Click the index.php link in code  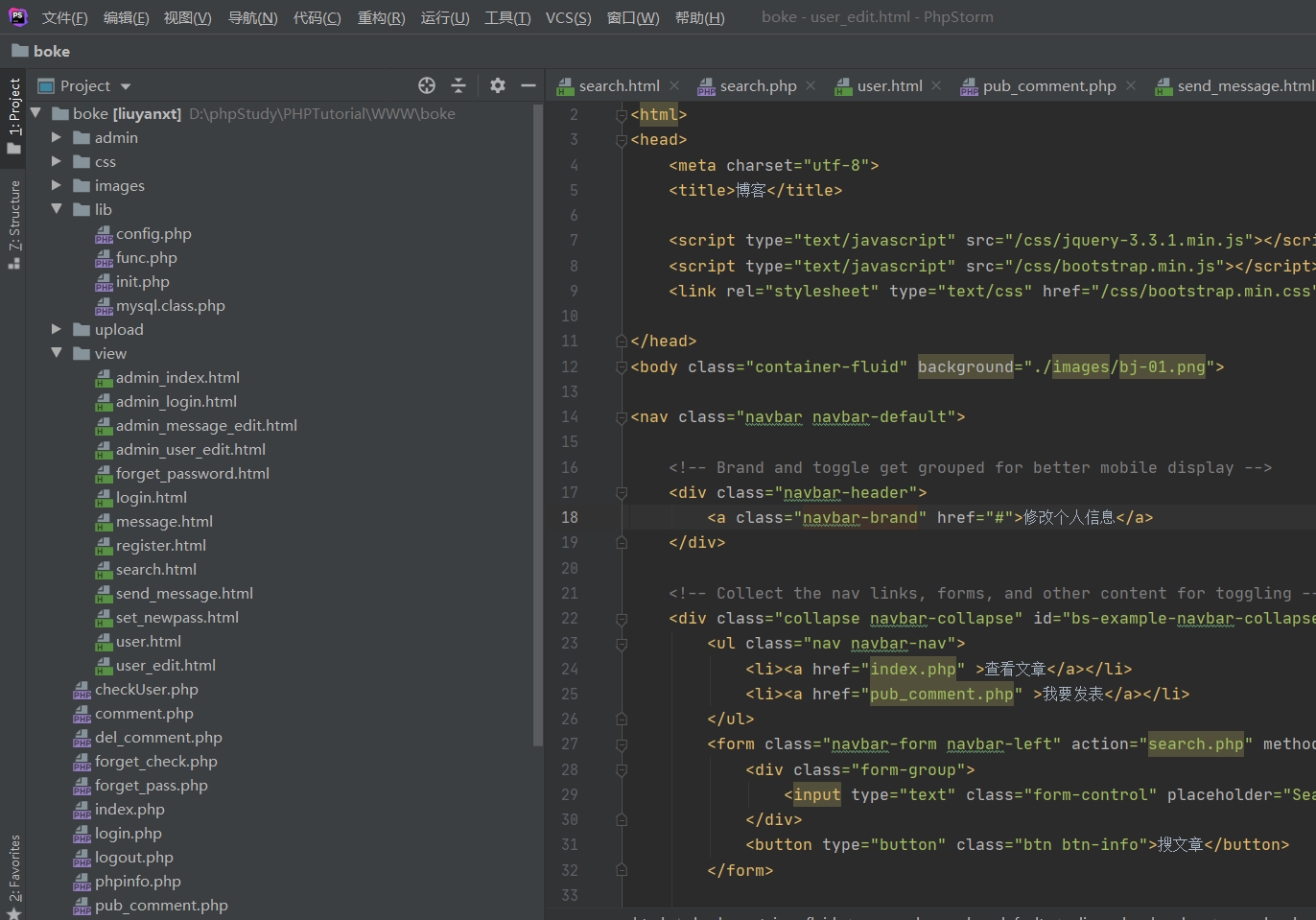pyautogui.click(x=913, y=669)
